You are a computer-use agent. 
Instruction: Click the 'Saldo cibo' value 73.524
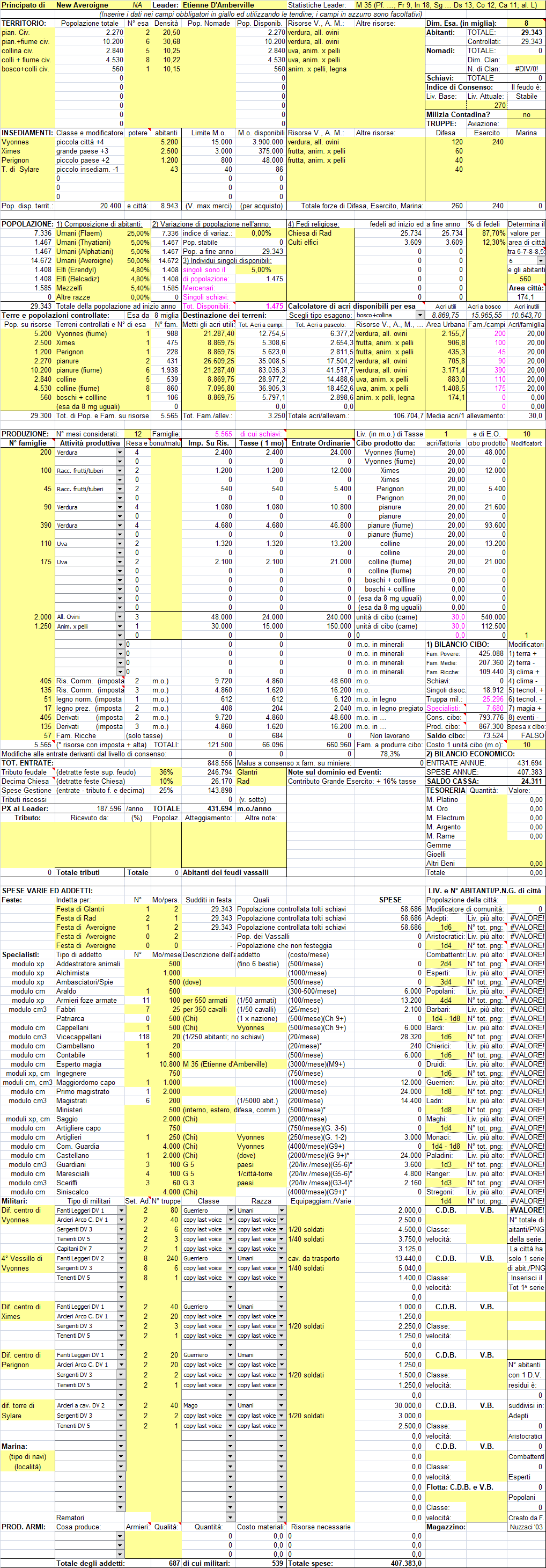486,735
